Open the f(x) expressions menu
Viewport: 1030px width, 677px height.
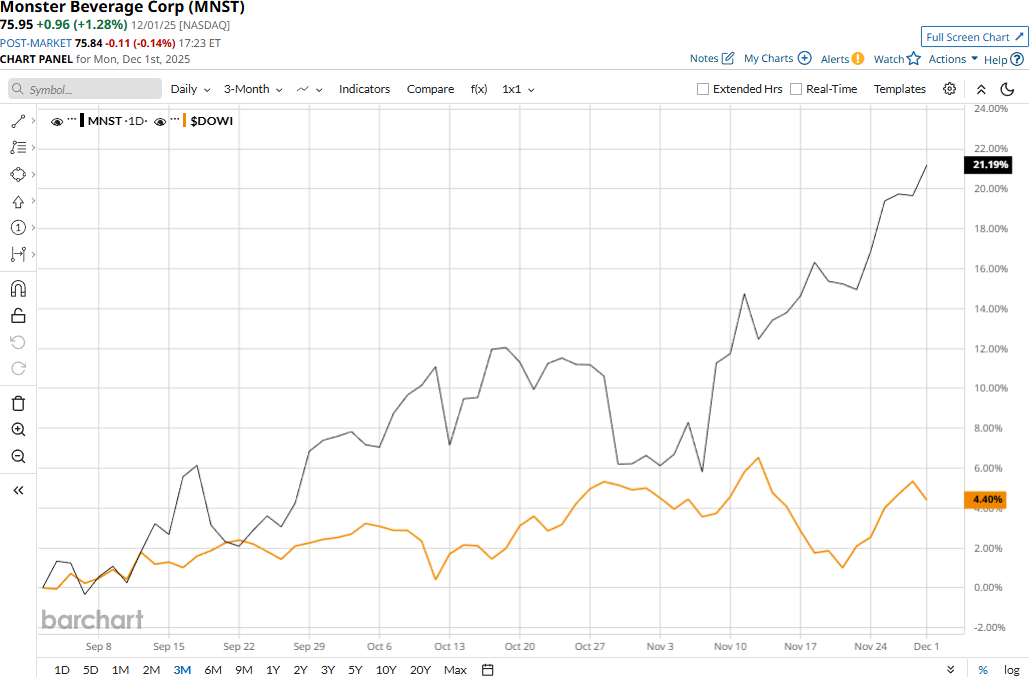(479, 89)
